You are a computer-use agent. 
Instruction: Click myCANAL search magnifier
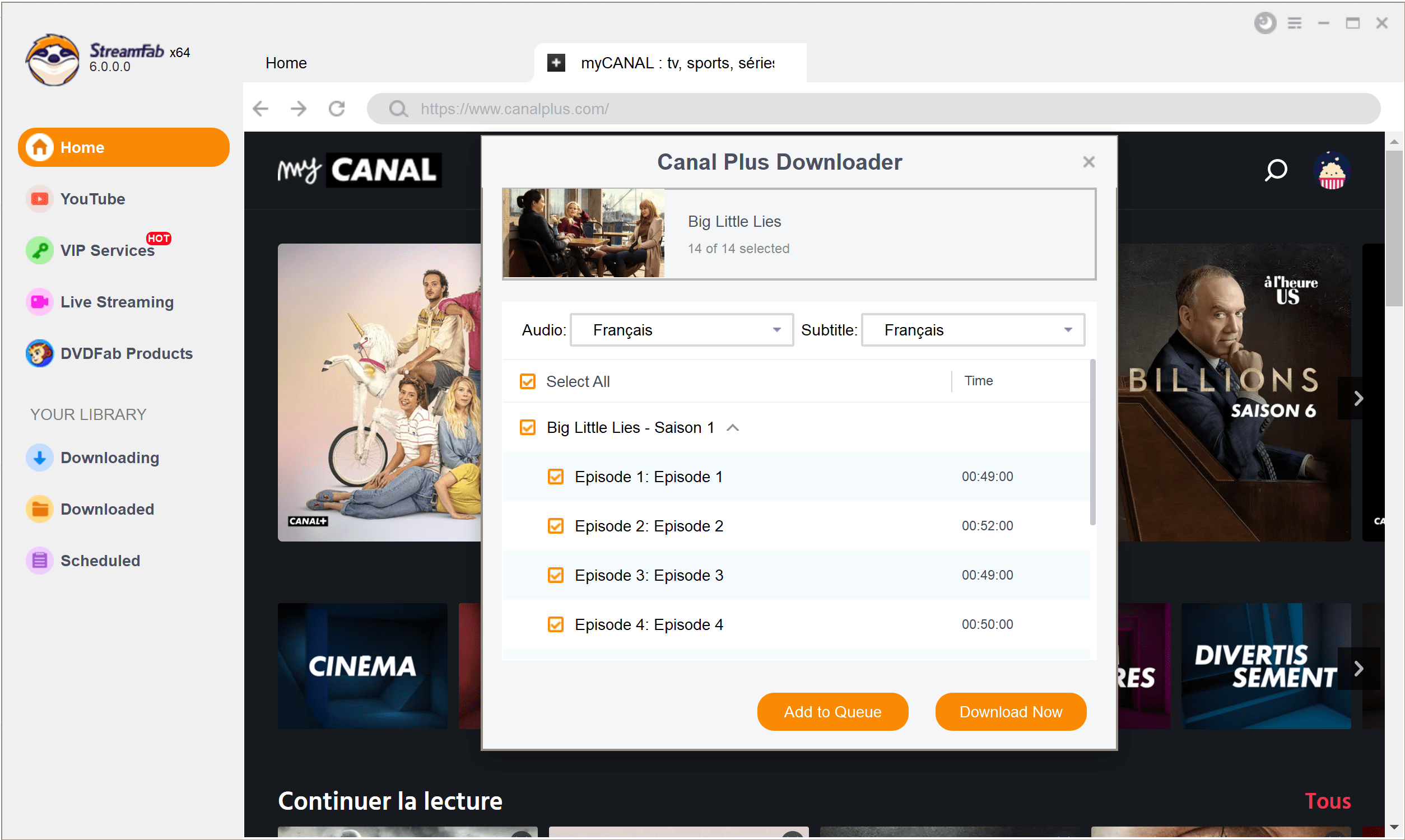(x=1276, y=170)
